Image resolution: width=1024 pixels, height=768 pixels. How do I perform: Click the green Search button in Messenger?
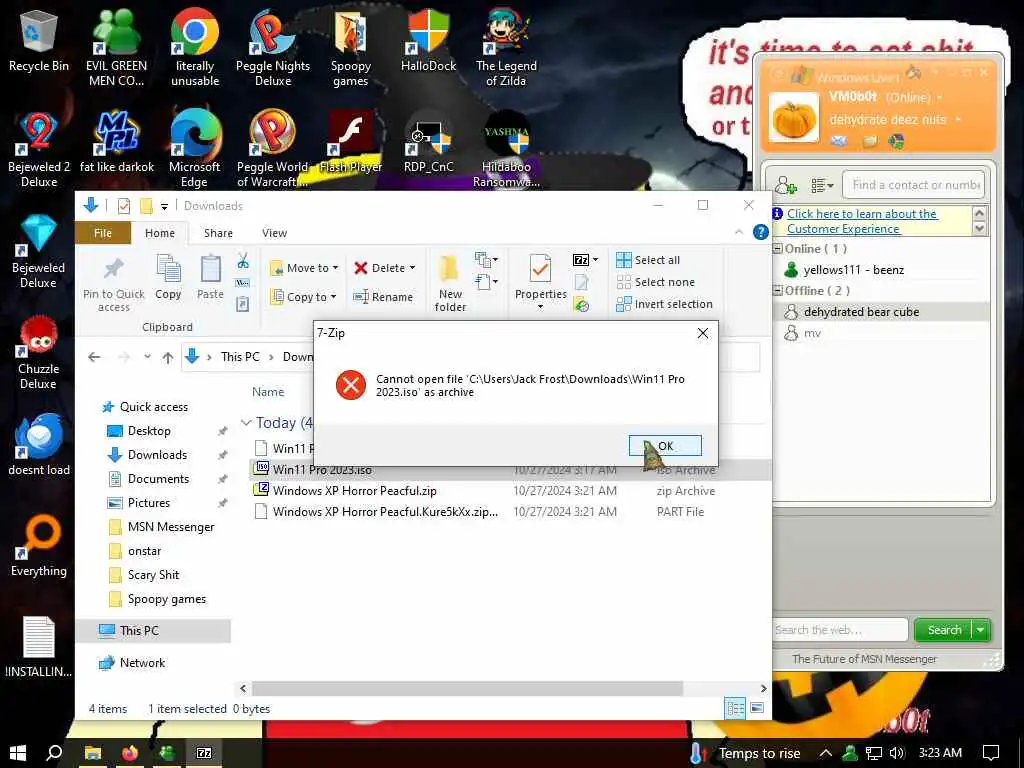[943, 630]
